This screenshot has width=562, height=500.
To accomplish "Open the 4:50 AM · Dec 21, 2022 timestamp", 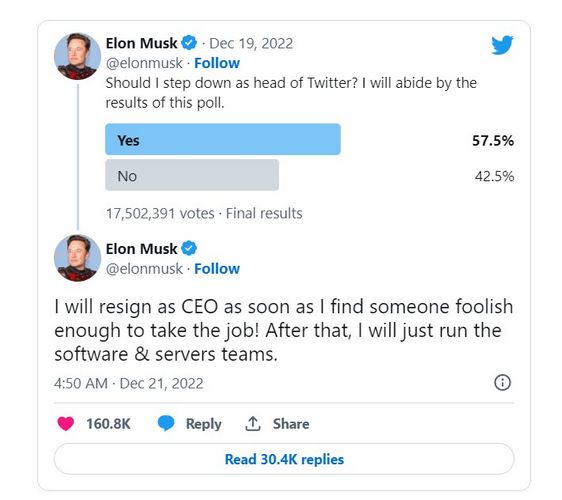I will (x=129, y=384).
